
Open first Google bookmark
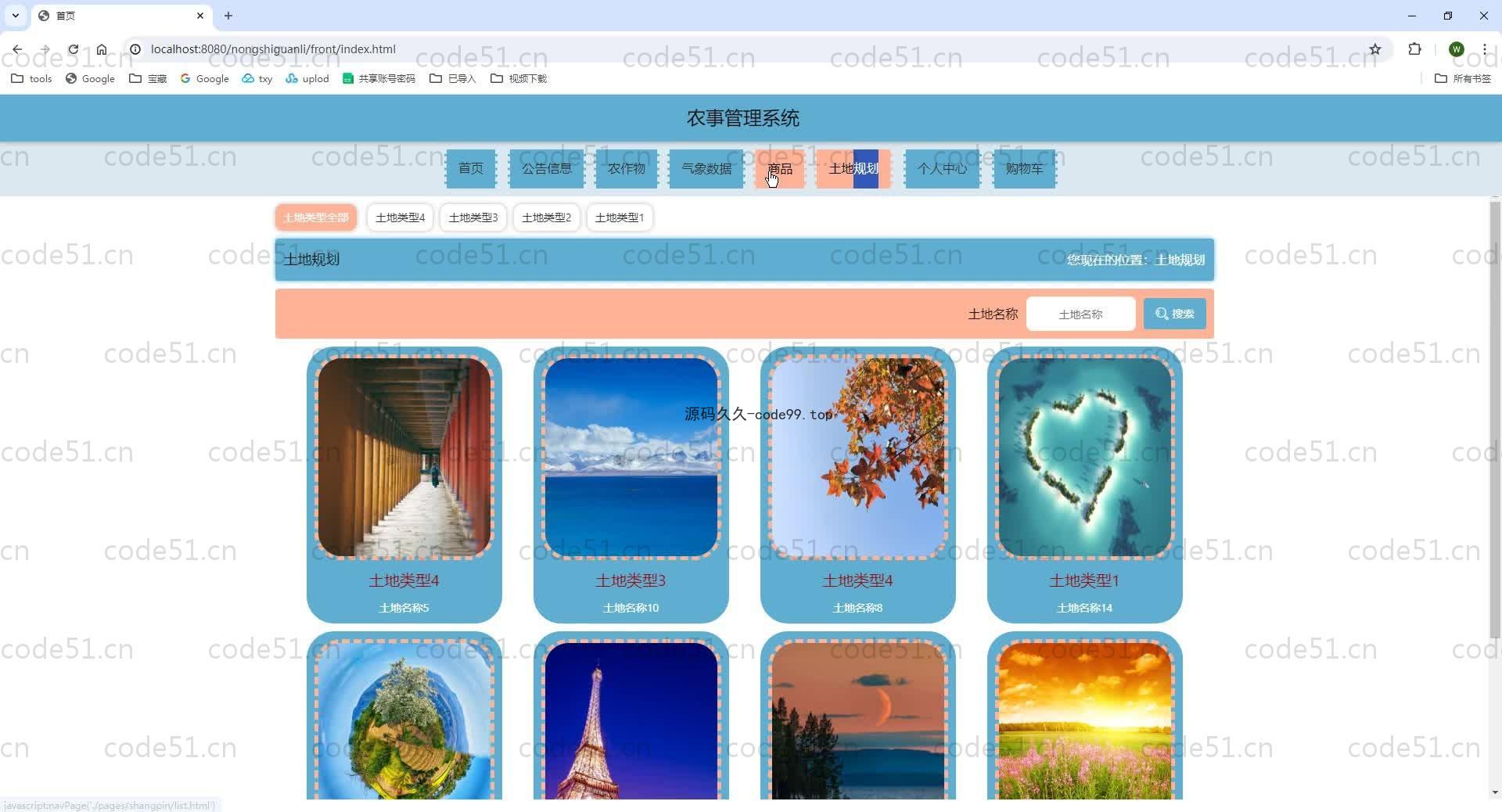point(90,78)
